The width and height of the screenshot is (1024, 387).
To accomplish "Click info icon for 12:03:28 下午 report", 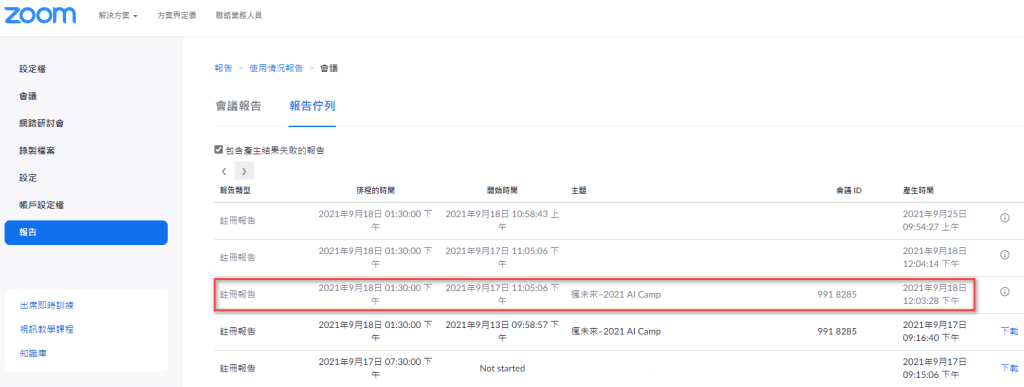I will point(1005,292).
